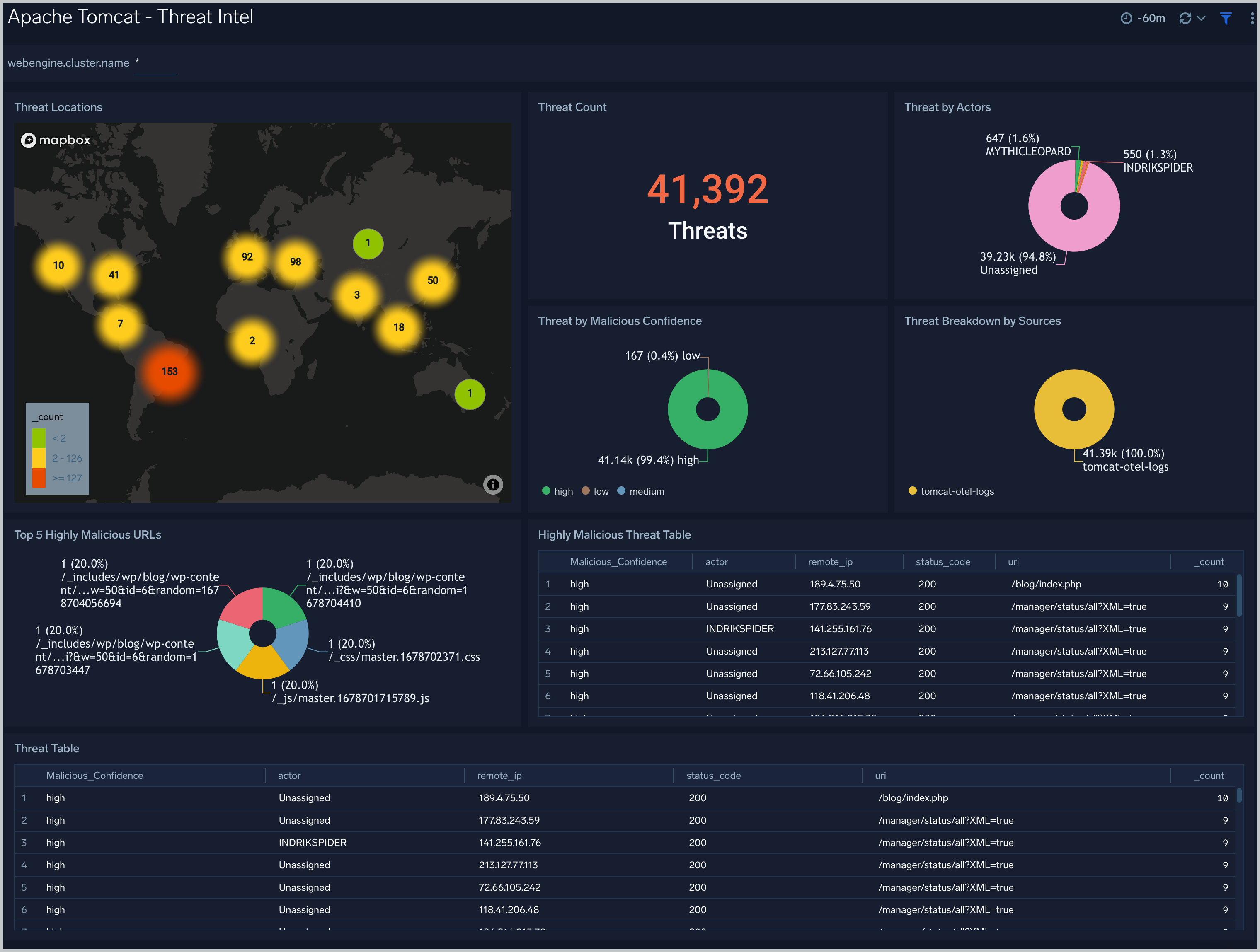This screenshot has height=952, width=1260.
Task: Sort Threat Table by status_code header
Action: click(x=713, y=775)
